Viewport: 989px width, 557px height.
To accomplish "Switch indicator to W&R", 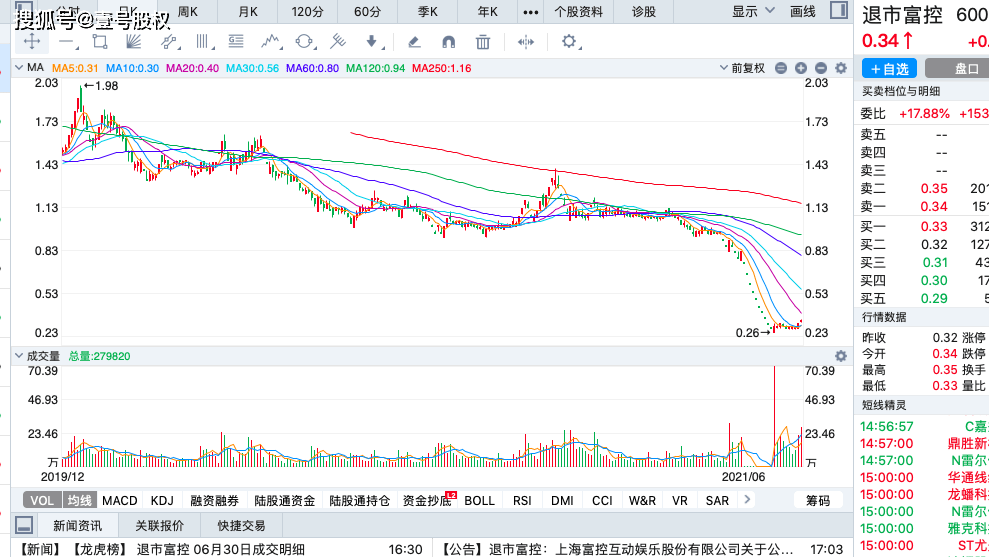I will (642, 500).
